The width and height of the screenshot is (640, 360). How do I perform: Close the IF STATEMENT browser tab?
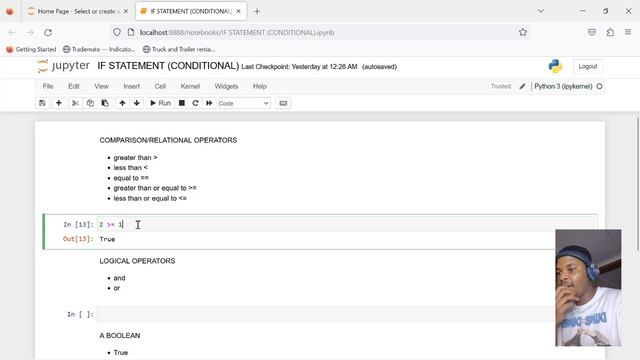[238, 11]
